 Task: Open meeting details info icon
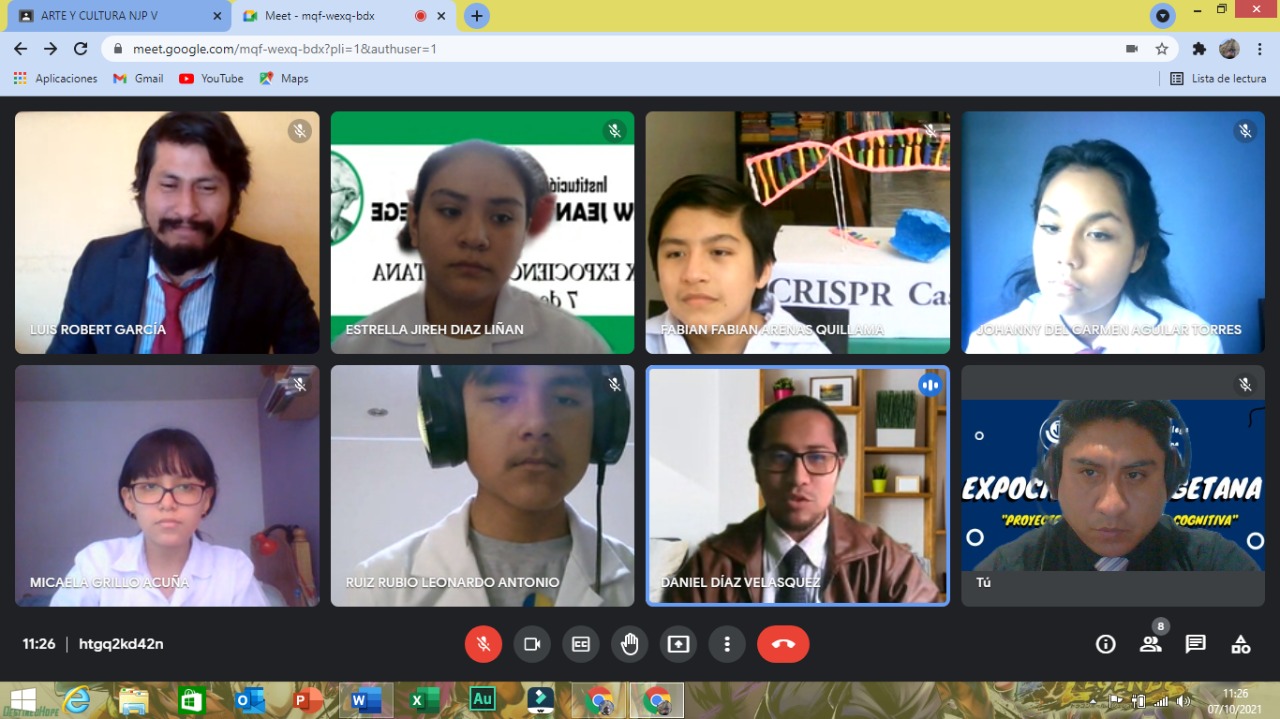pyautogui.click(x=1105, y=644)
